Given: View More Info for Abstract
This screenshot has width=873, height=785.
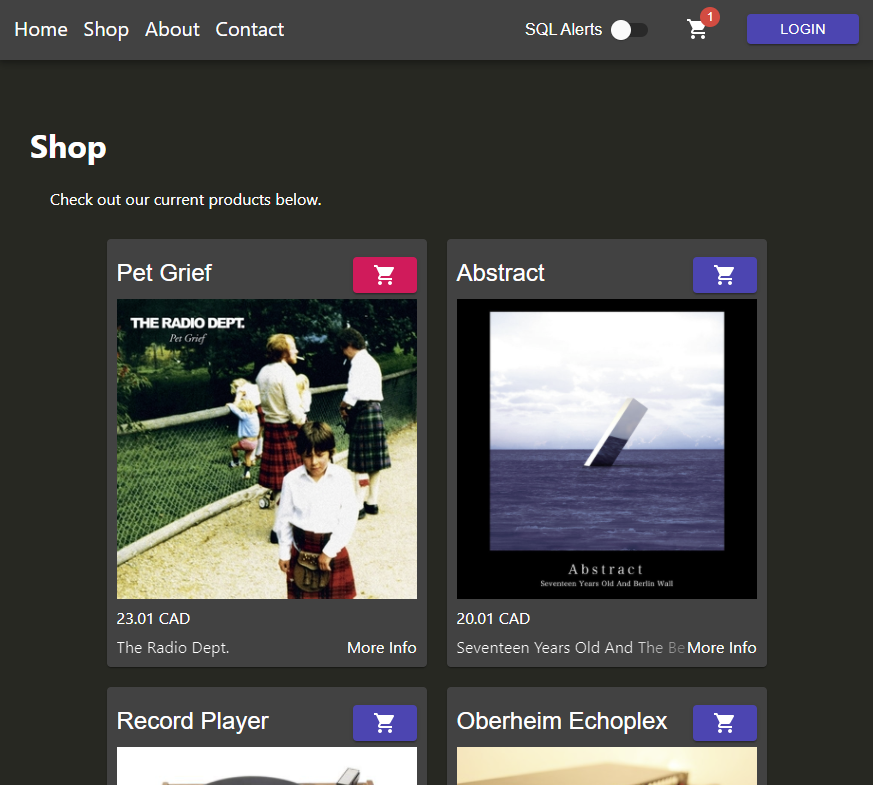Looking at the screenshot, I should pyautogui.click(x=721, y=647).
